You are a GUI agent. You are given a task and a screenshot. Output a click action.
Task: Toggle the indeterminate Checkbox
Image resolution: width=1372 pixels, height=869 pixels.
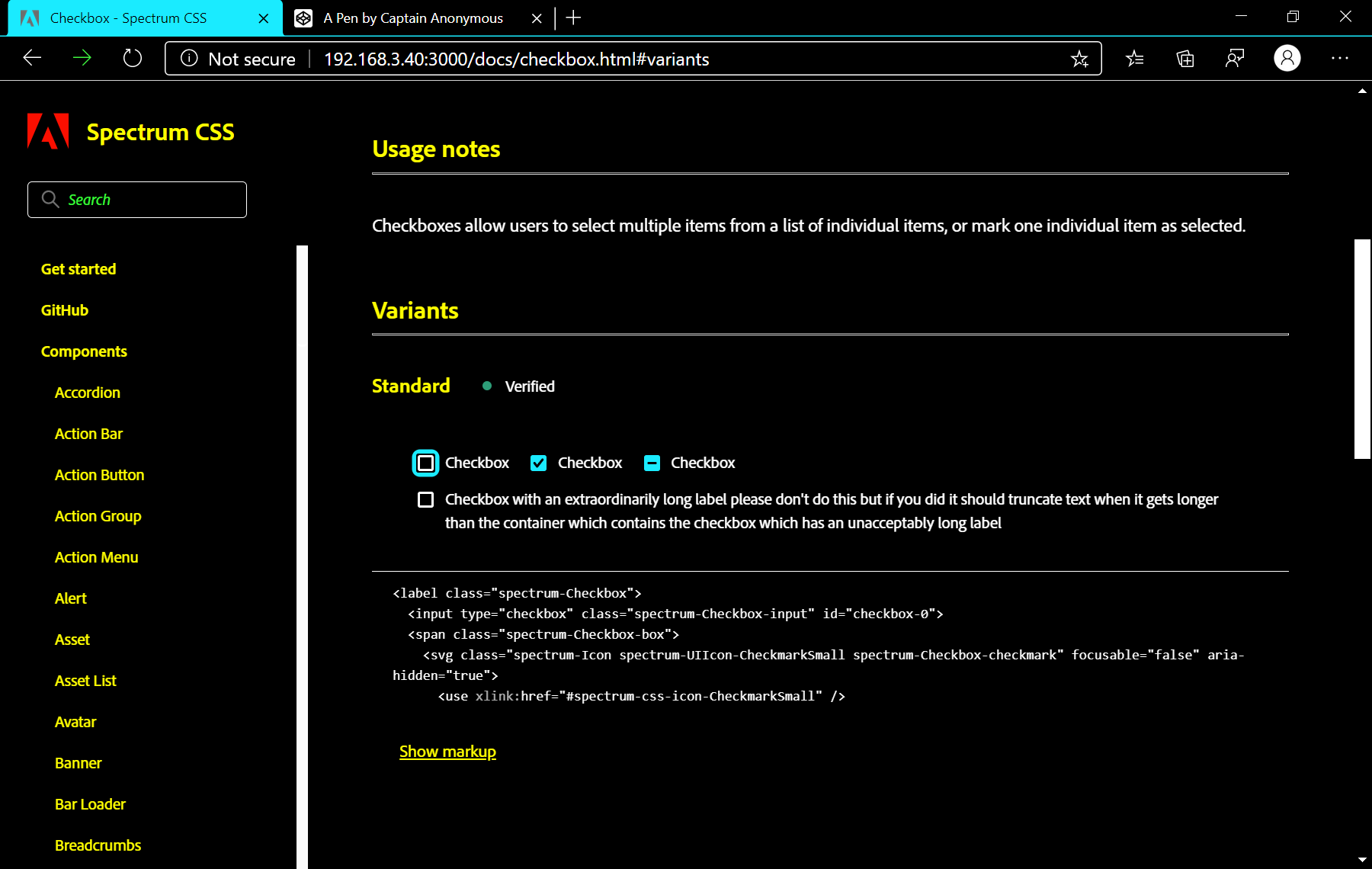[652, 463]
